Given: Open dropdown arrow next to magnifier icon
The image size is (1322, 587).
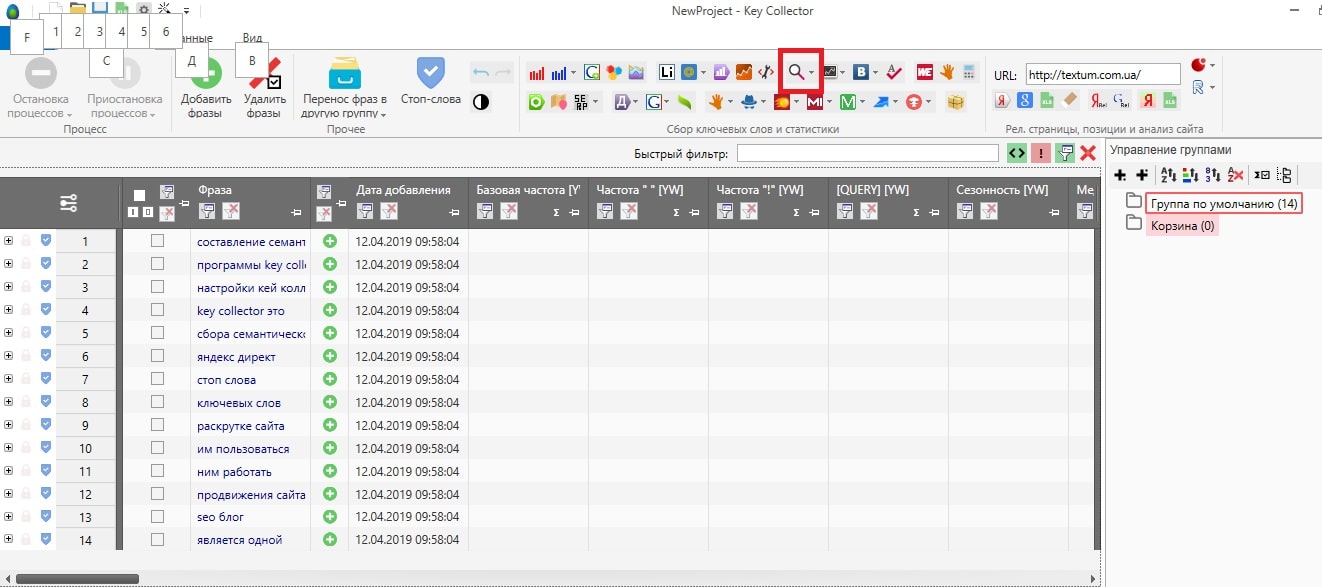Looking at the screenshot, I should pyautogui.click(x=812, y=73).
